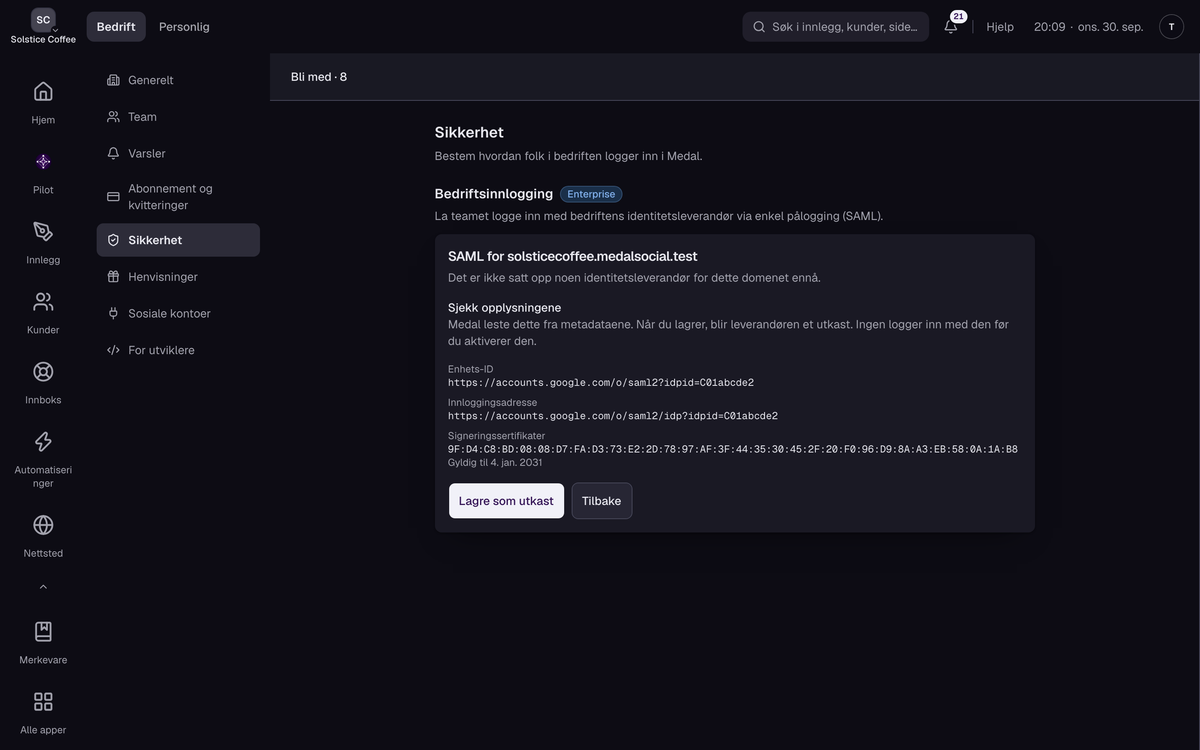Viewport: 1200px width, 750px height.
Task: Open Abonnement og kvitteringer
Action: point(178,197)
